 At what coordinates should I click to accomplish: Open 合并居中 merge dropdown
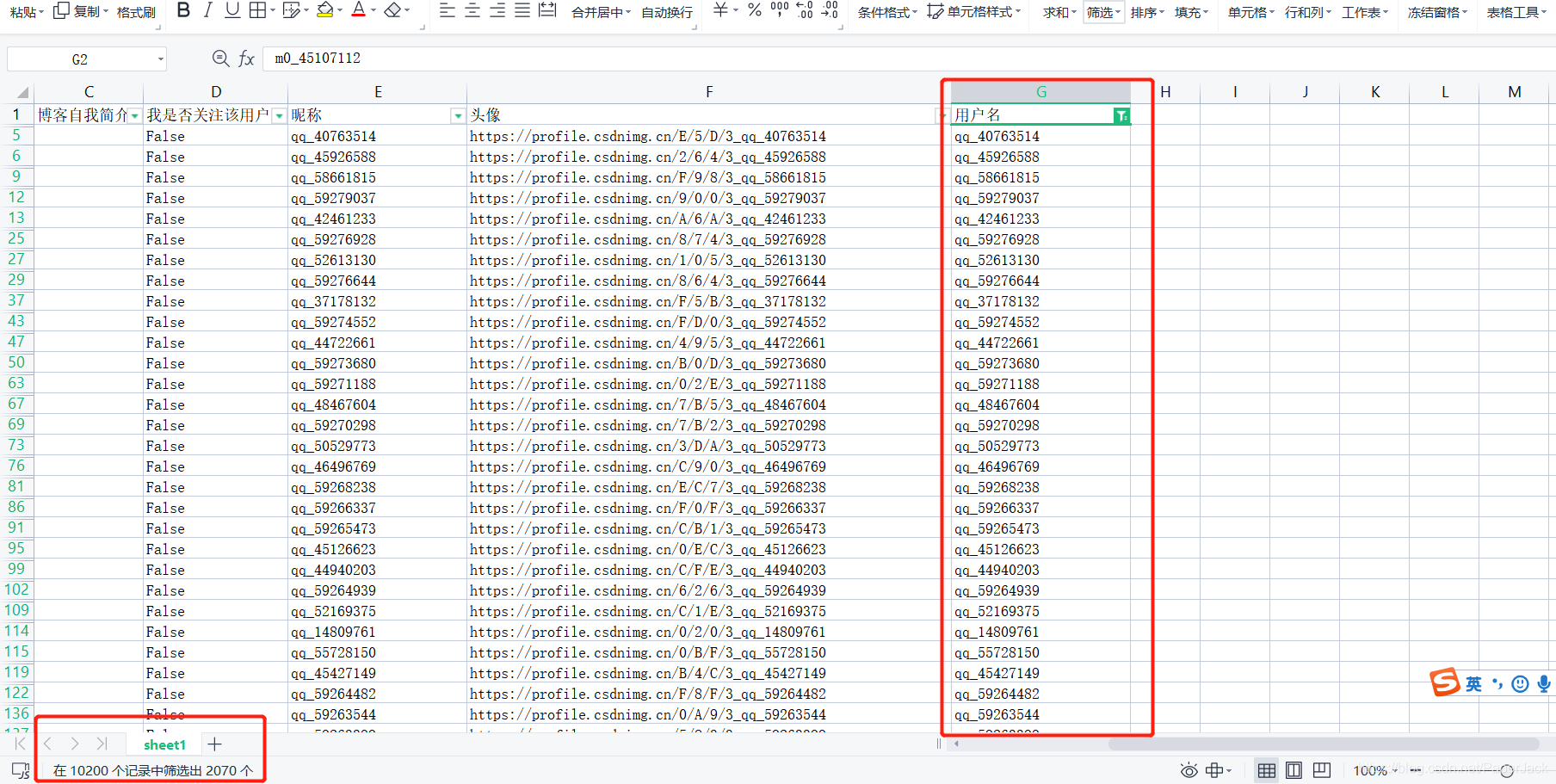click(601, 13)
